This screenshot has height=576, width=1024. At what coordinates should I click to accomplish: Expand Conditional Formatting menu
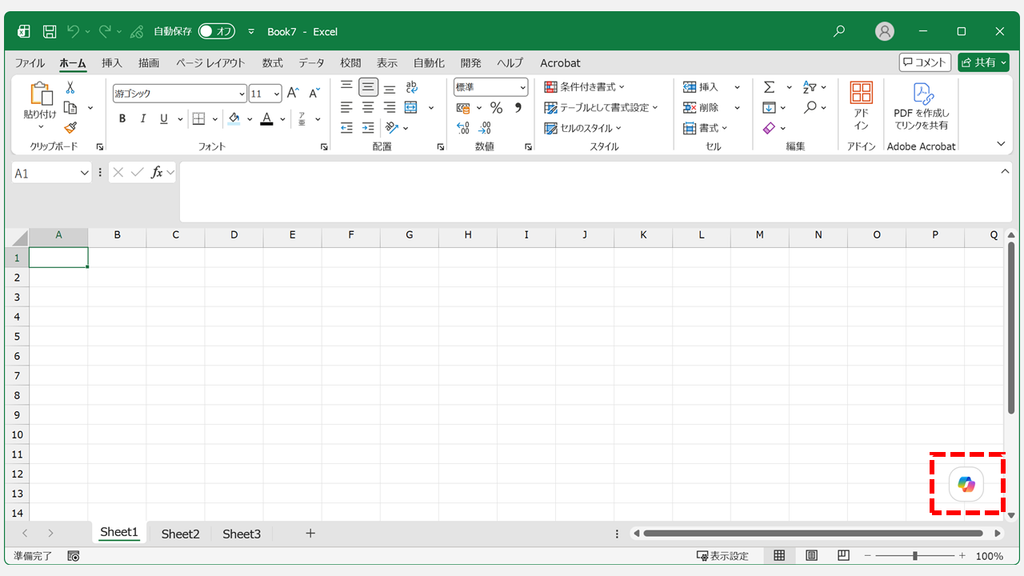pos(584,87)
